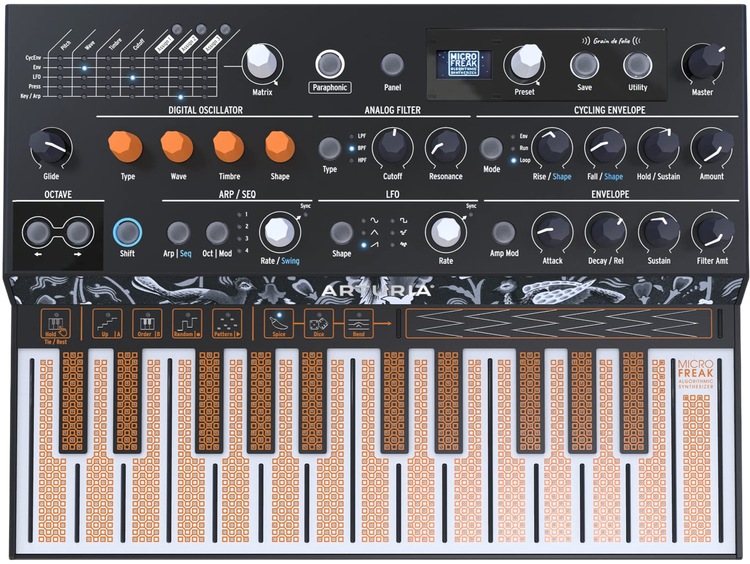Image resolution: width=750 pixels, height=564 pixels.
Task: Select the sine LFO waveform symbol
Action: [x=374, y=221]
